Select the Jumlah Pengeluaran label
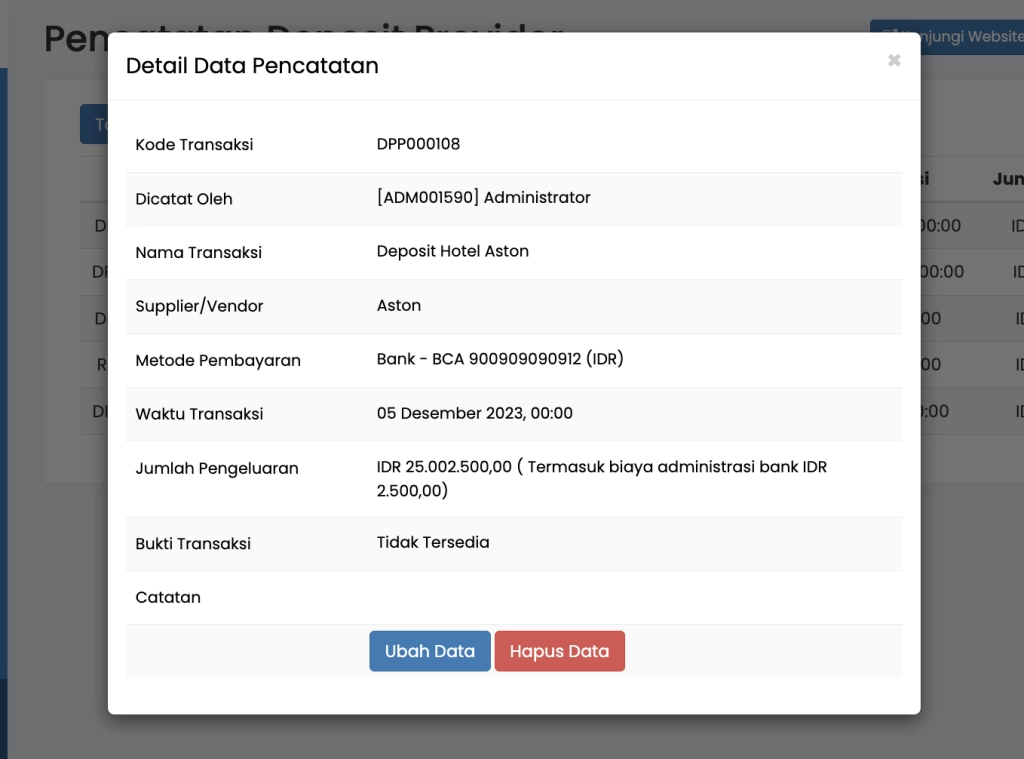This screenshot has height=759, width=1024. click(217, 468)
